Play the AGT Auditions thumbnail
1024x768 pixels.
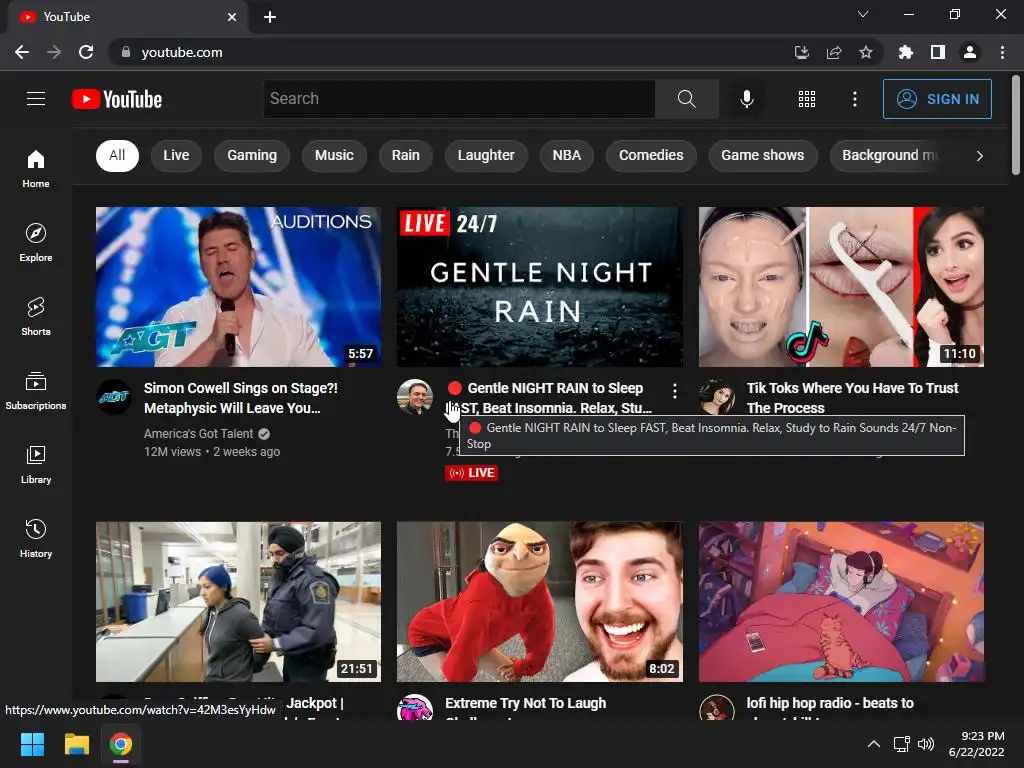click(x=238, y=287)
